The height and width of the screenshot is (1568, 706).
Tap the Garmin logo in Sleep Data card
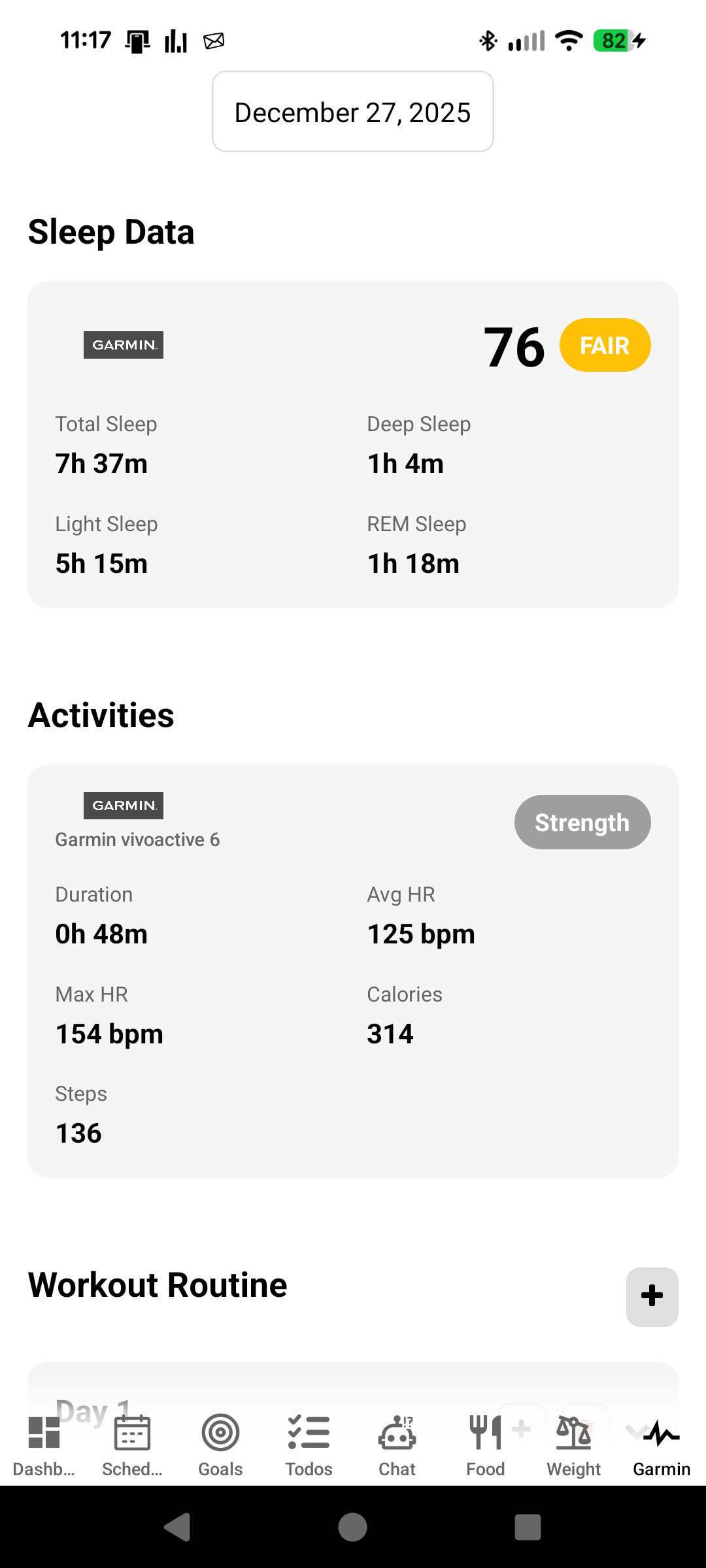point(124,345)
